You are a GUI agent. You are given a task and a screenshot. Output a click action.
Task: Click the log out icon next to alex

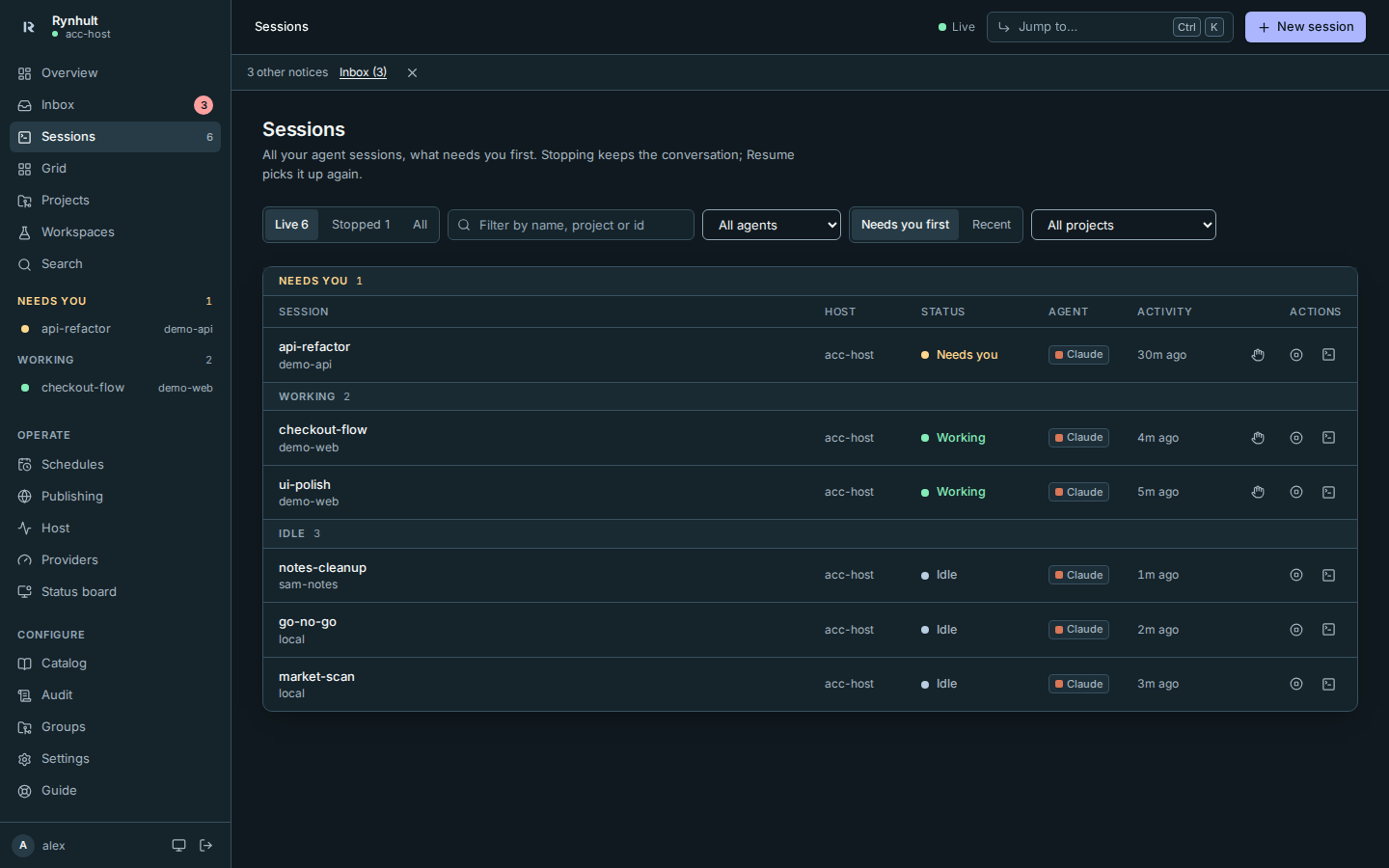coord(205,846)
